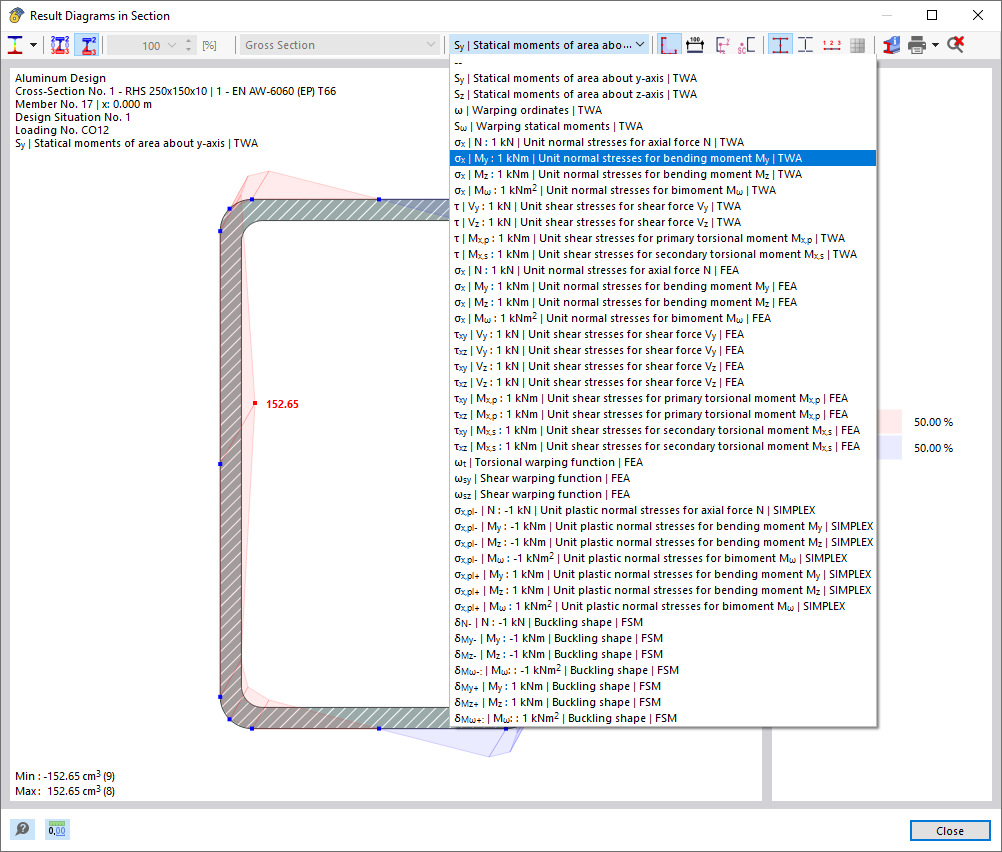Screen dimensions: 1002x852
Task: Select τ Vy unit shear stresses TWA
Action: tap(663, 206)
